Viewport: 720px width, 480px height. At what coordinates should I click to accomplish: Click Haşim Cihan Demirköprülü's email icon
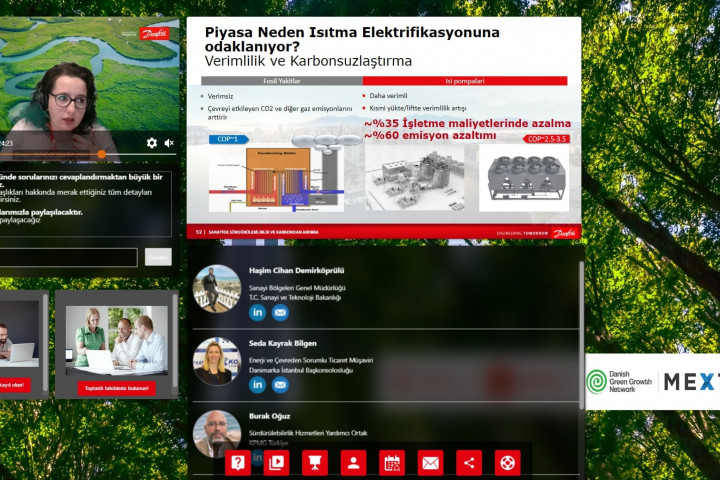pos(280,312)
